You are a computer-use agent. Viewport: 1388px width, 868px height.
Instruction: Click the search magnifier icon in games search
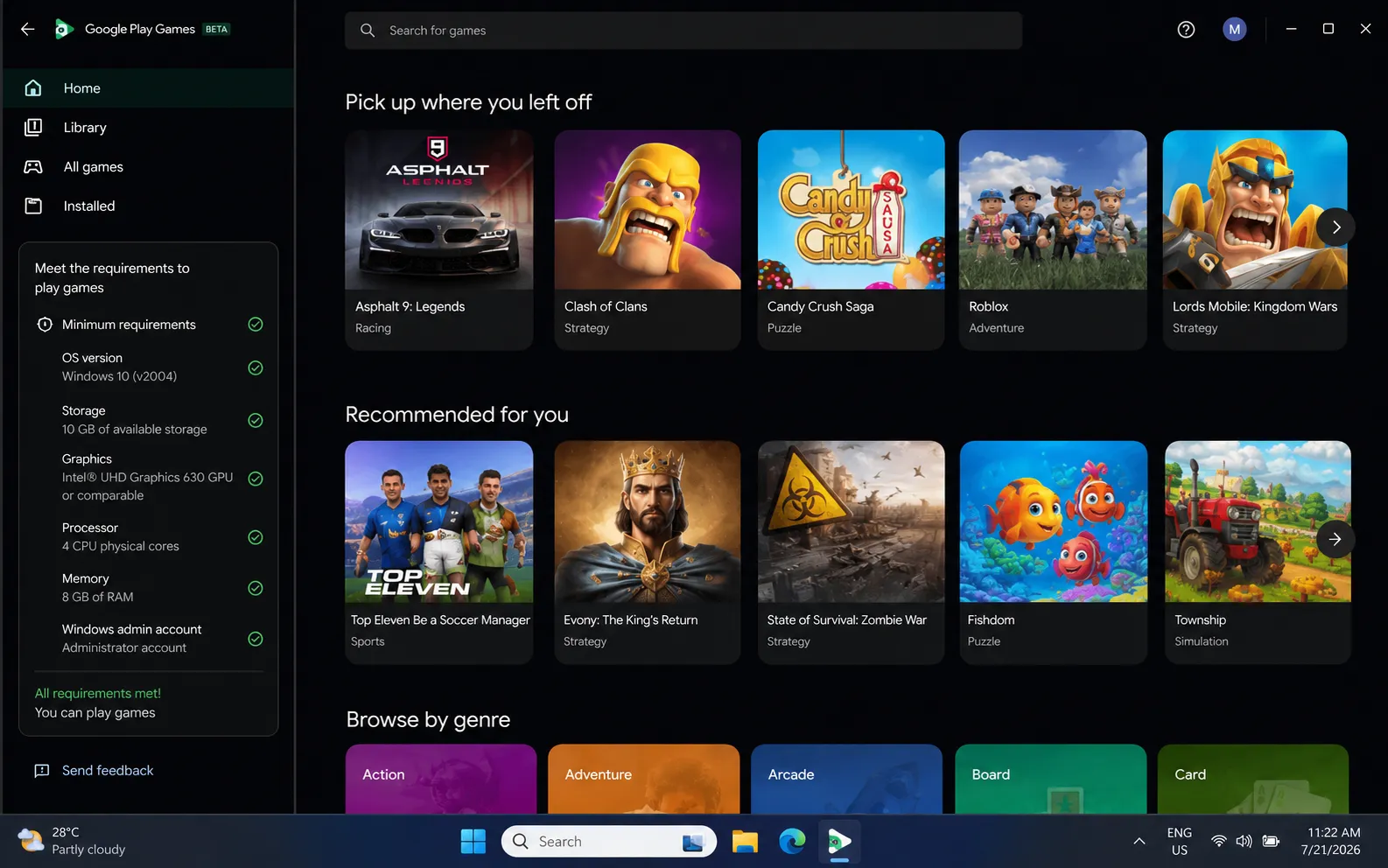pyautogui.click(x=368, y=31)
